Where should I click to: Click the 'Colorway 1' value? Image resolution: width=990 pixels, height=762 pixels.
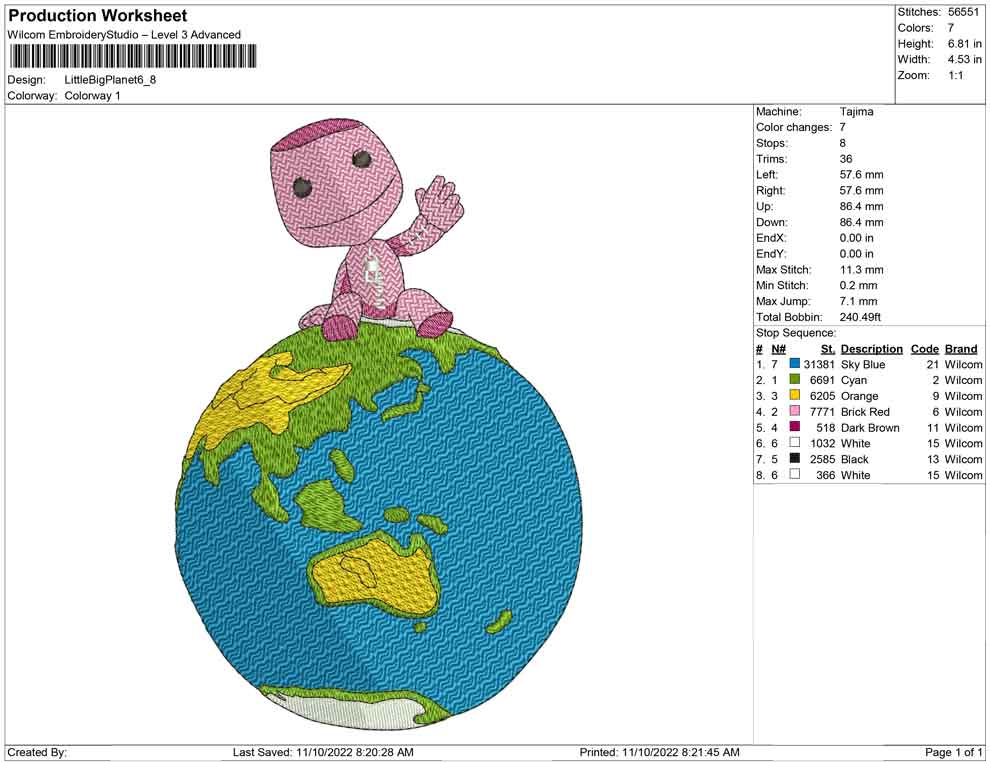(x=92, y=96)
